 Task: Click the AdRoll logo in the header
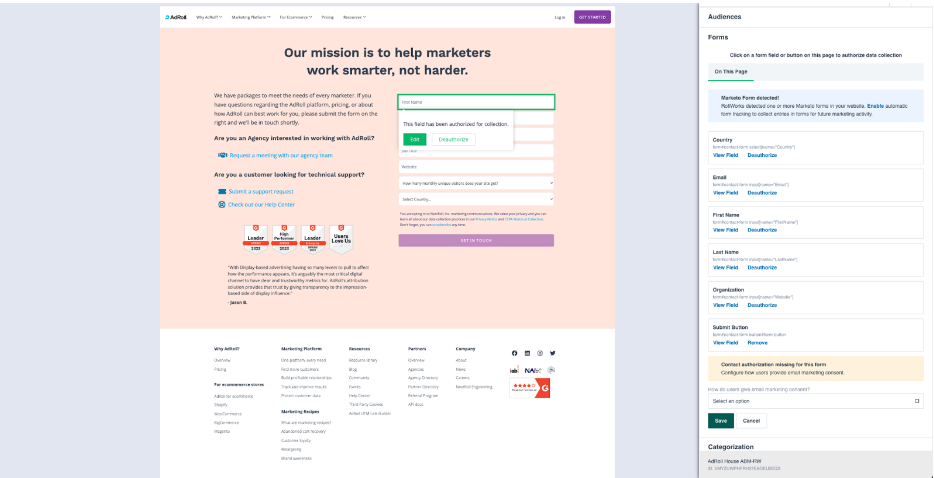tap(176, 17)
